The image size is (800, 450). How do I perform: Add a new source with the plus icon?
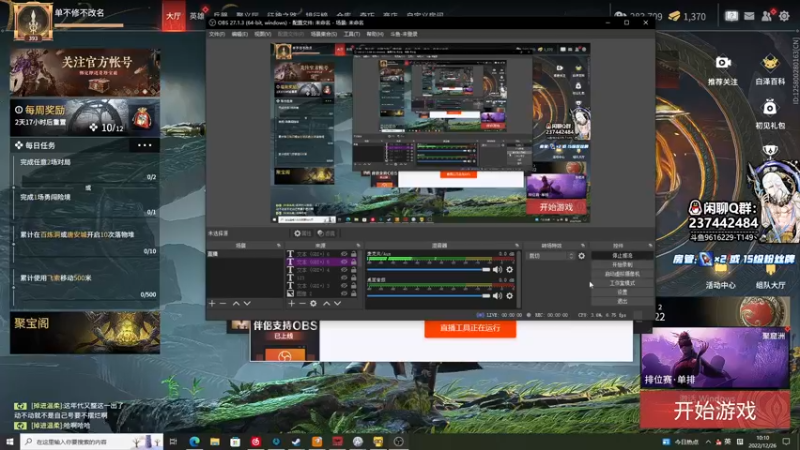pos(291,304)
